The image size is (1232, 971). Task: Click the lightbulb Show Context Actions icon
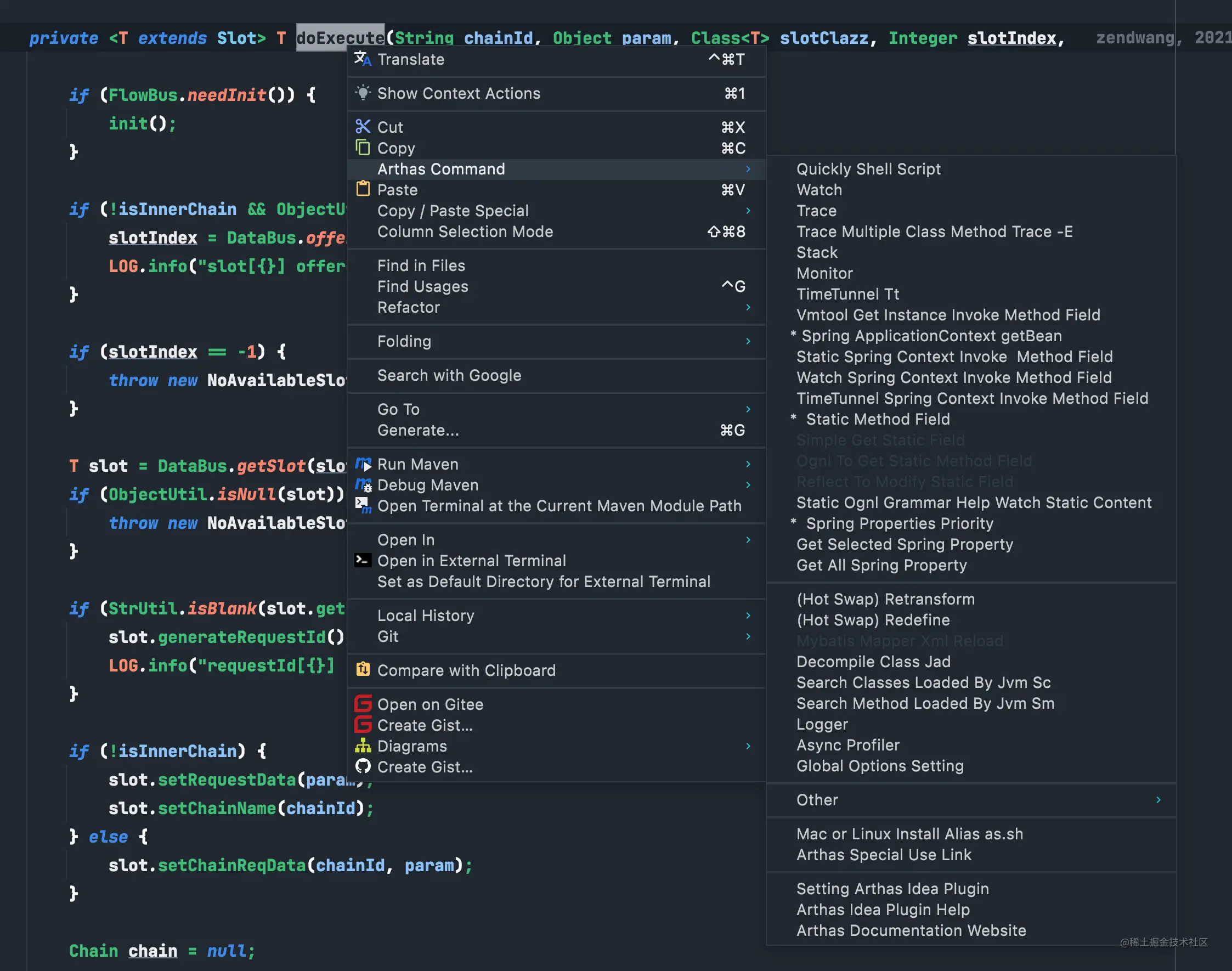(x=363, y=93)
